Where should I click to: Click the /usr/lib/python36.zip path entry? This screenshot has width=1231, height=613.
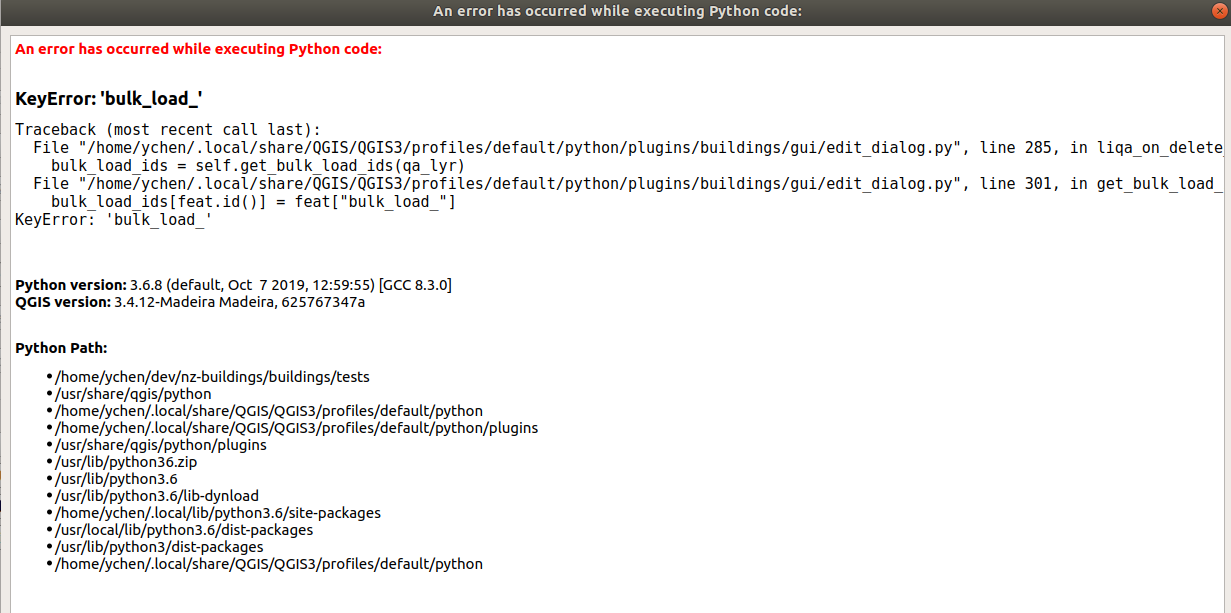point(126,462)
